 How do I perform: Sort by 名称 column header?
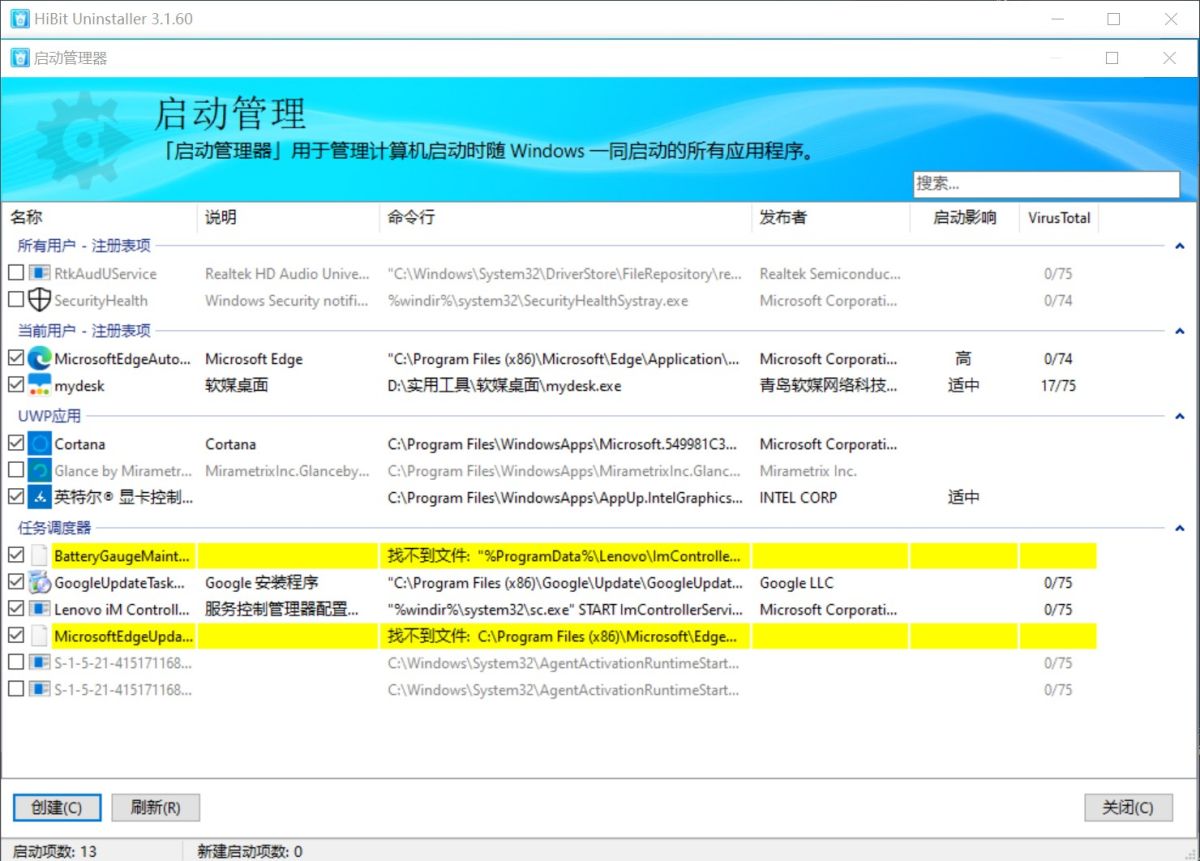100,218
